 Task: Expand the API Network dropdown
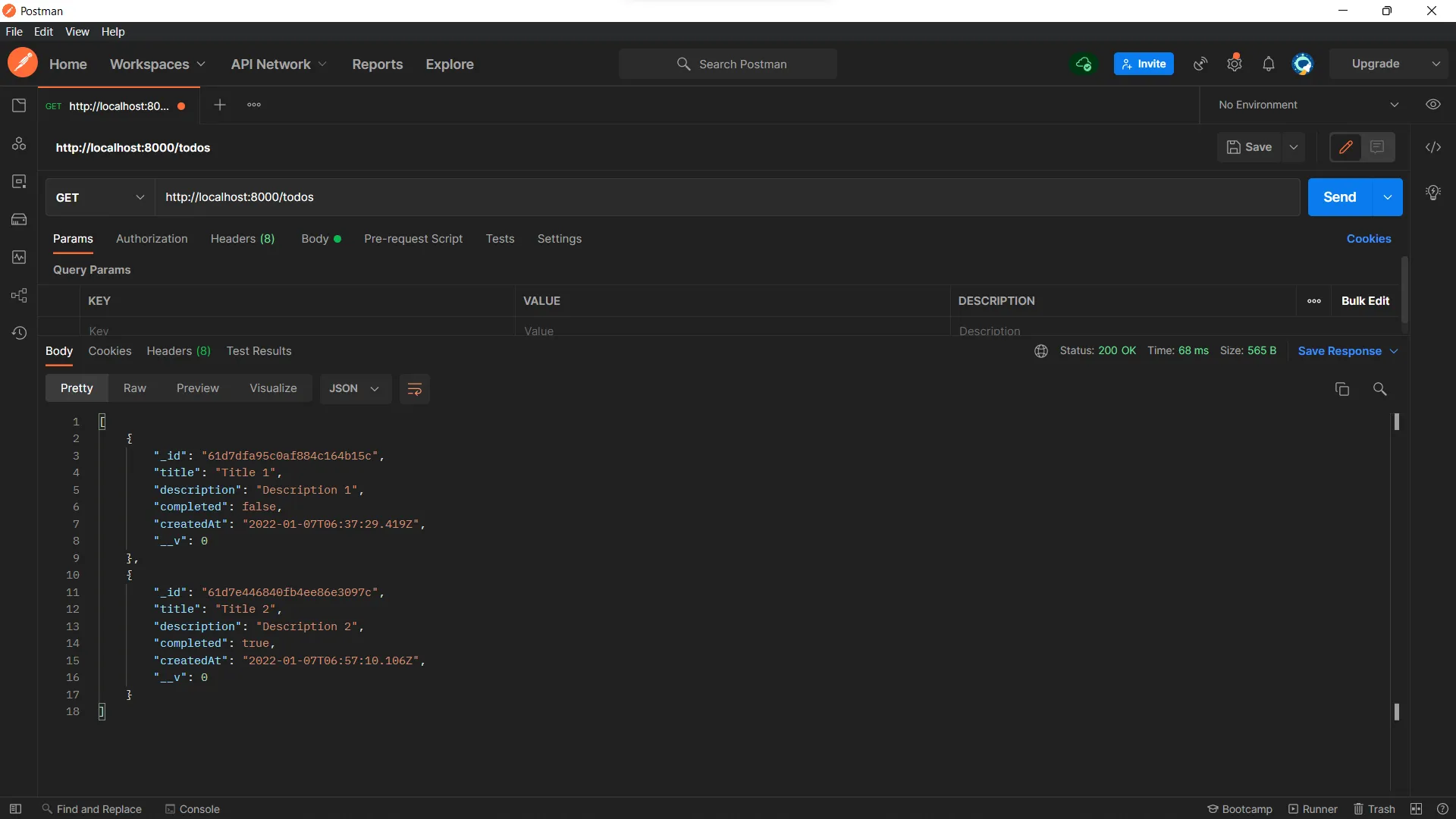click(279, 64)
